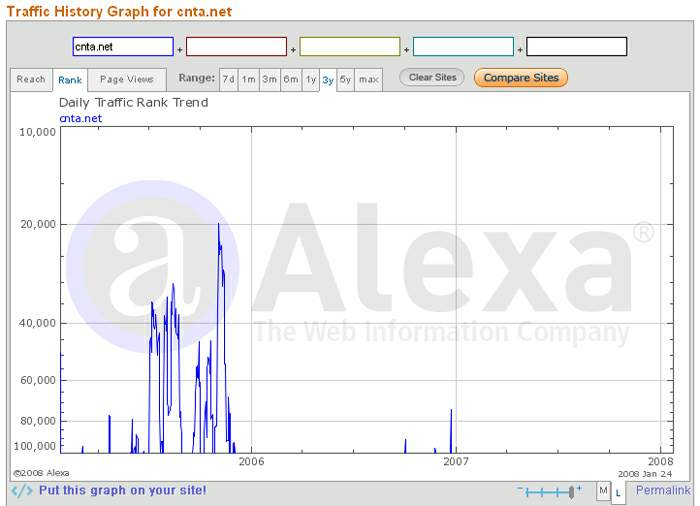Click the Daily Traffic Rank Trend title
The image size is (700, 506).
[x=133, y=103]
